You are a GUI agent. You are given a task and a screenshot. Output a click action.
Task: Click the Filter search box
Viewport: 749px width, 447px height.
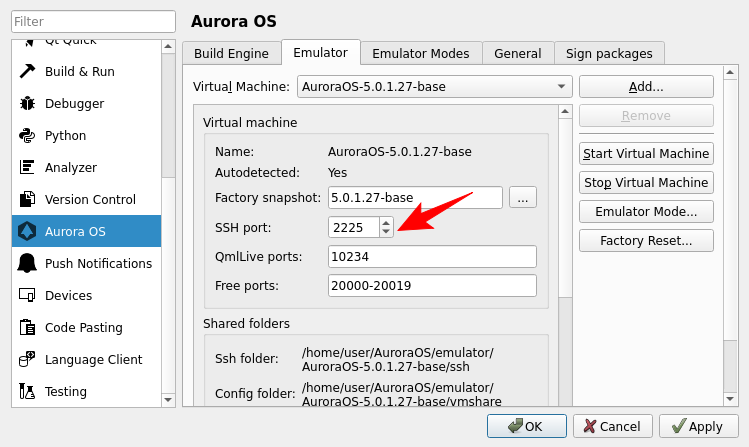point(93,20)
